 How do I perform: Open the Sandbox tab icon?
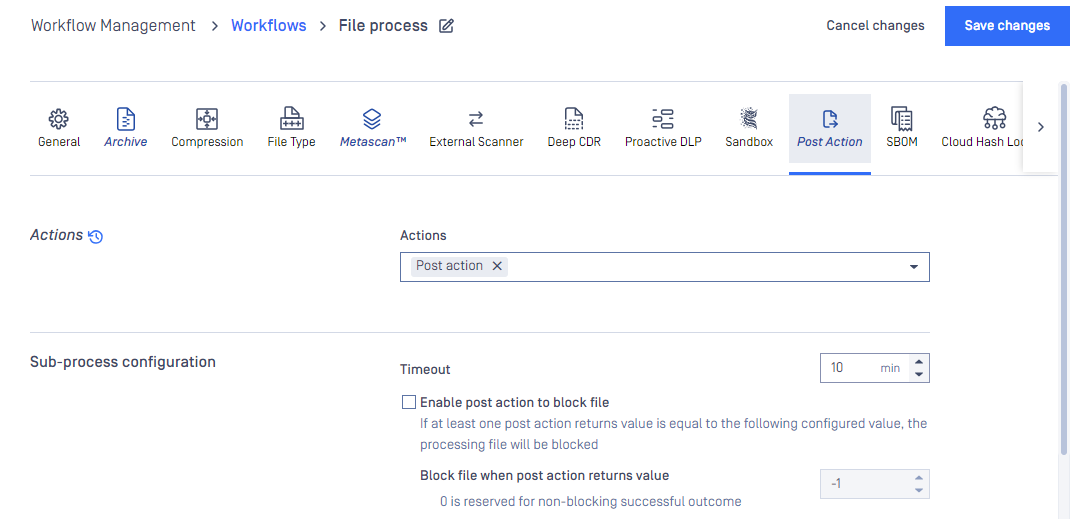[x=749, y=119]
